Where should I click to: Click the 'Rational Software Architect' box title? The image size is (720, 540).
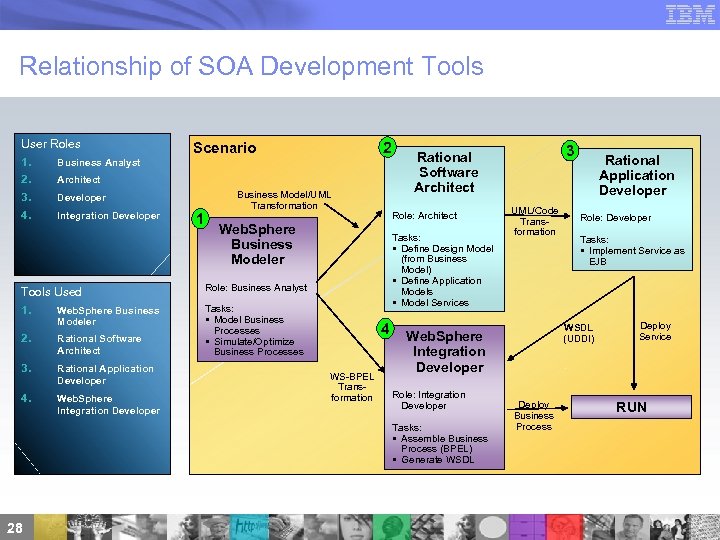pyautogui.click(x=444, y=172)
